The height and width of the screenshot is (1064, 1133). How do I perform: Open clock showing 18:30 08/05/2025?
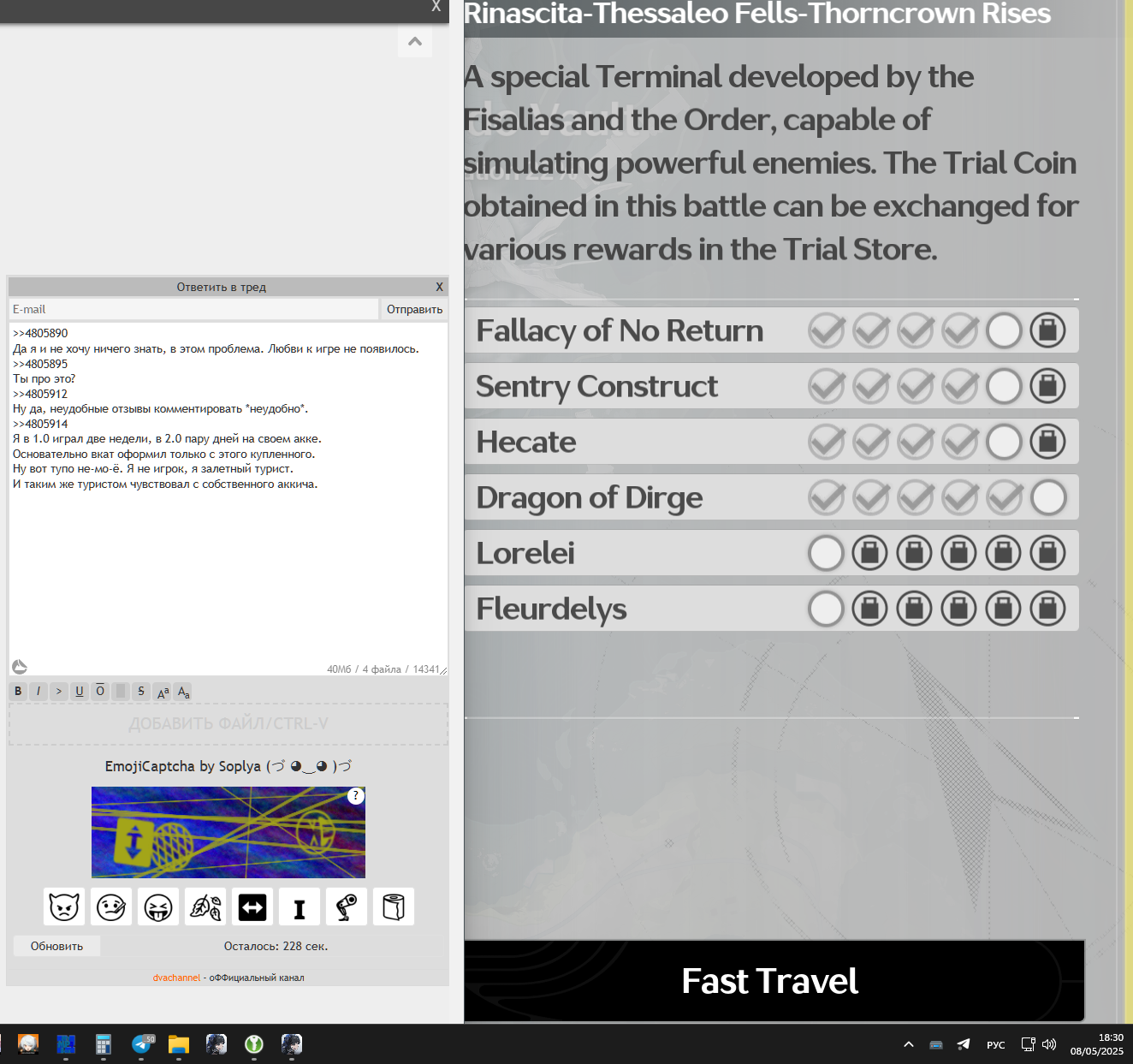coord(1097,1043)
